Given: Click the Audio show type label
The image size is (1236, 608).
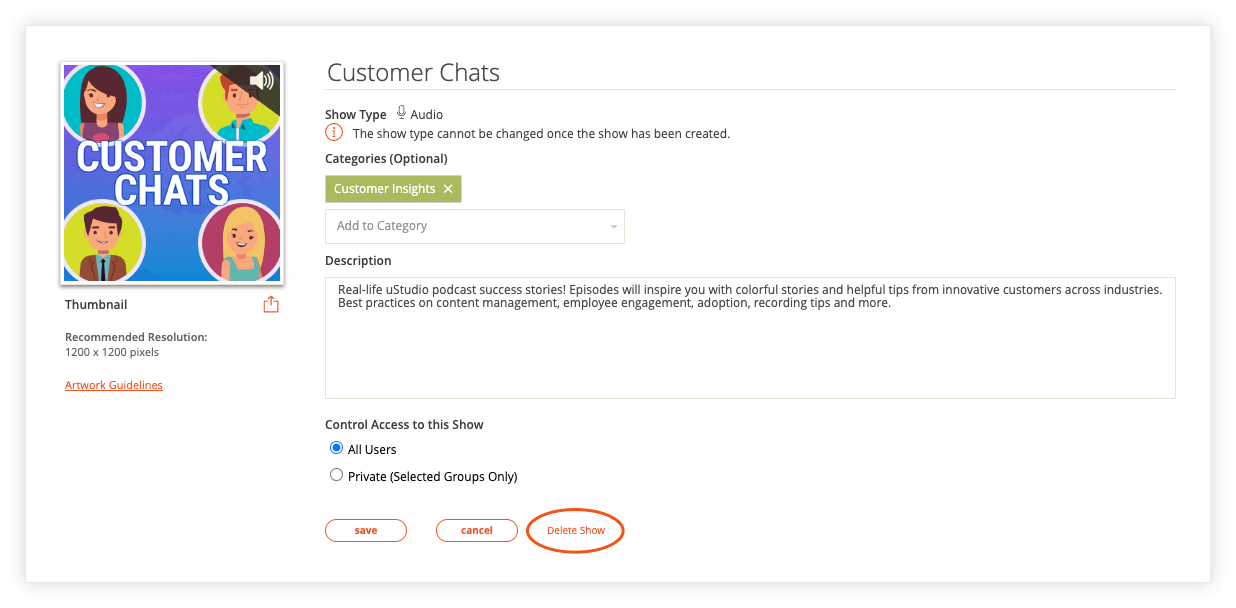Looking at the screenshot, I should (x=427, y=115).
